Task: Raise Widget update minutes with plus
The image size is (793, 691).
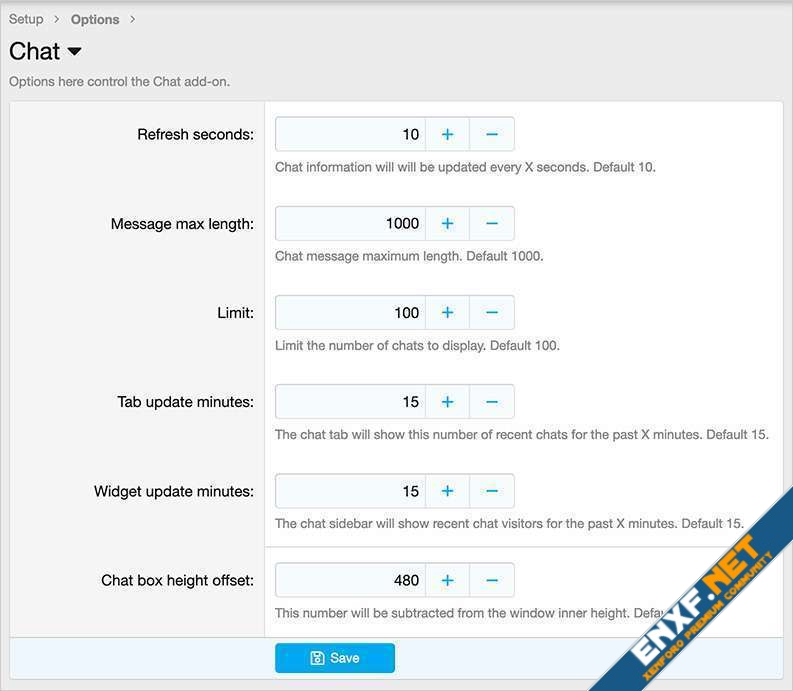Action: pos(447,491)
